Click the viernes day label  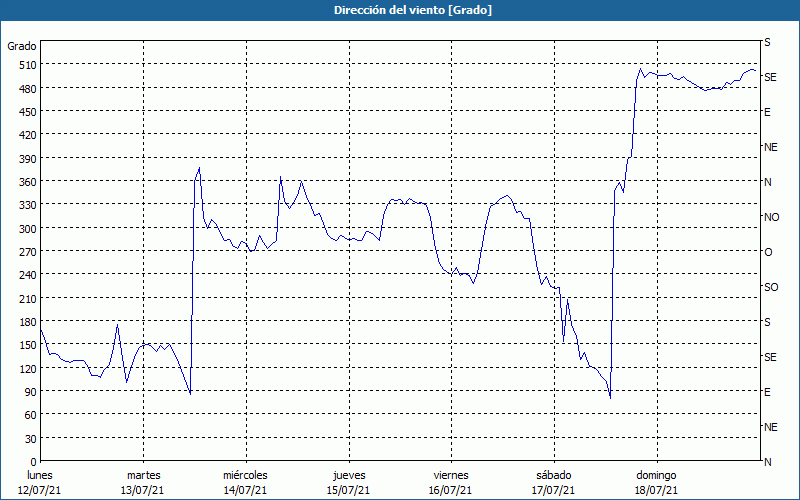pyautogui.click(x=451, y=476)
